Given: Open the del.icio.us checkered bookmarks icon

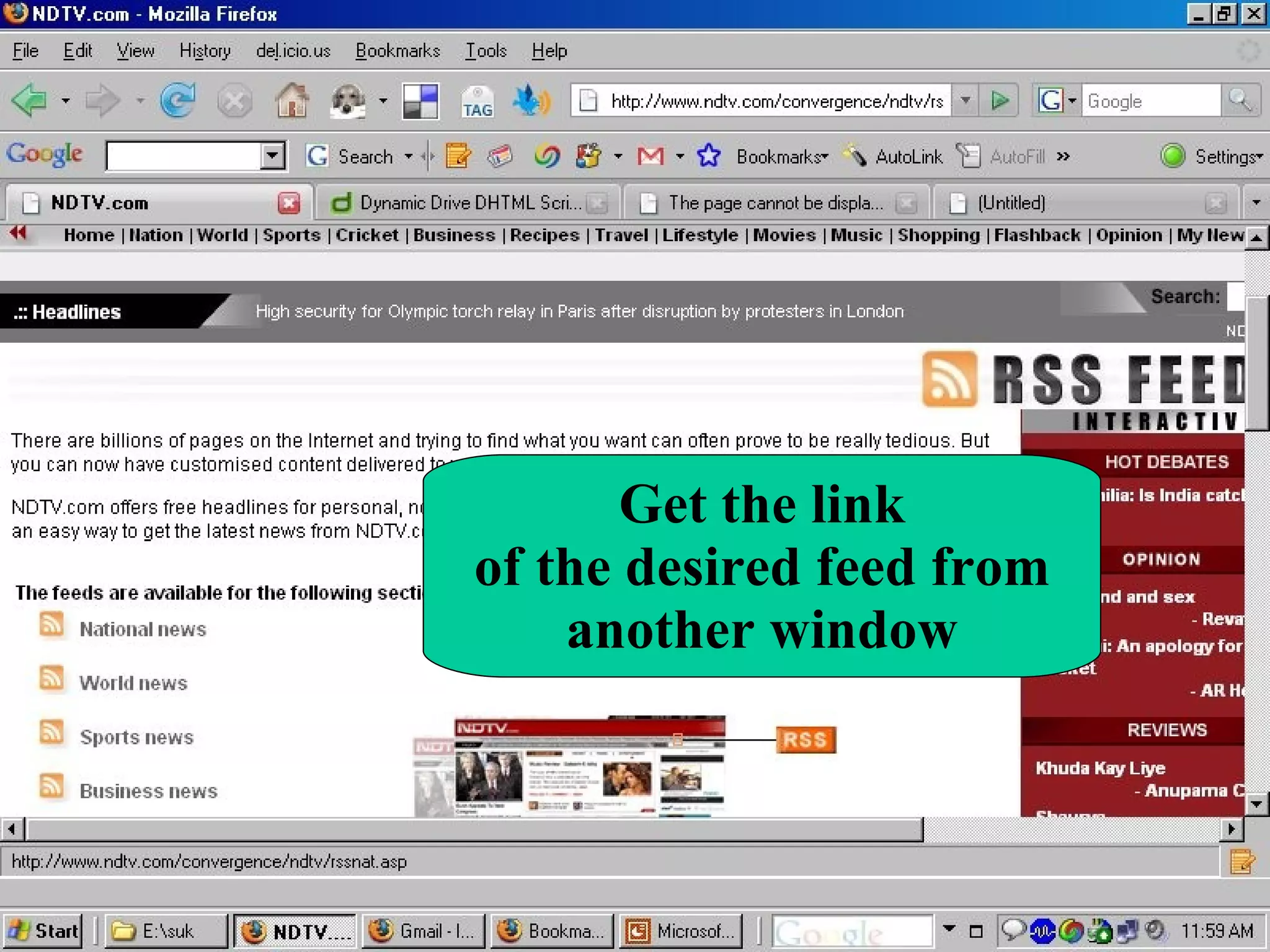Looking at the screenshot, I should 420,101.
